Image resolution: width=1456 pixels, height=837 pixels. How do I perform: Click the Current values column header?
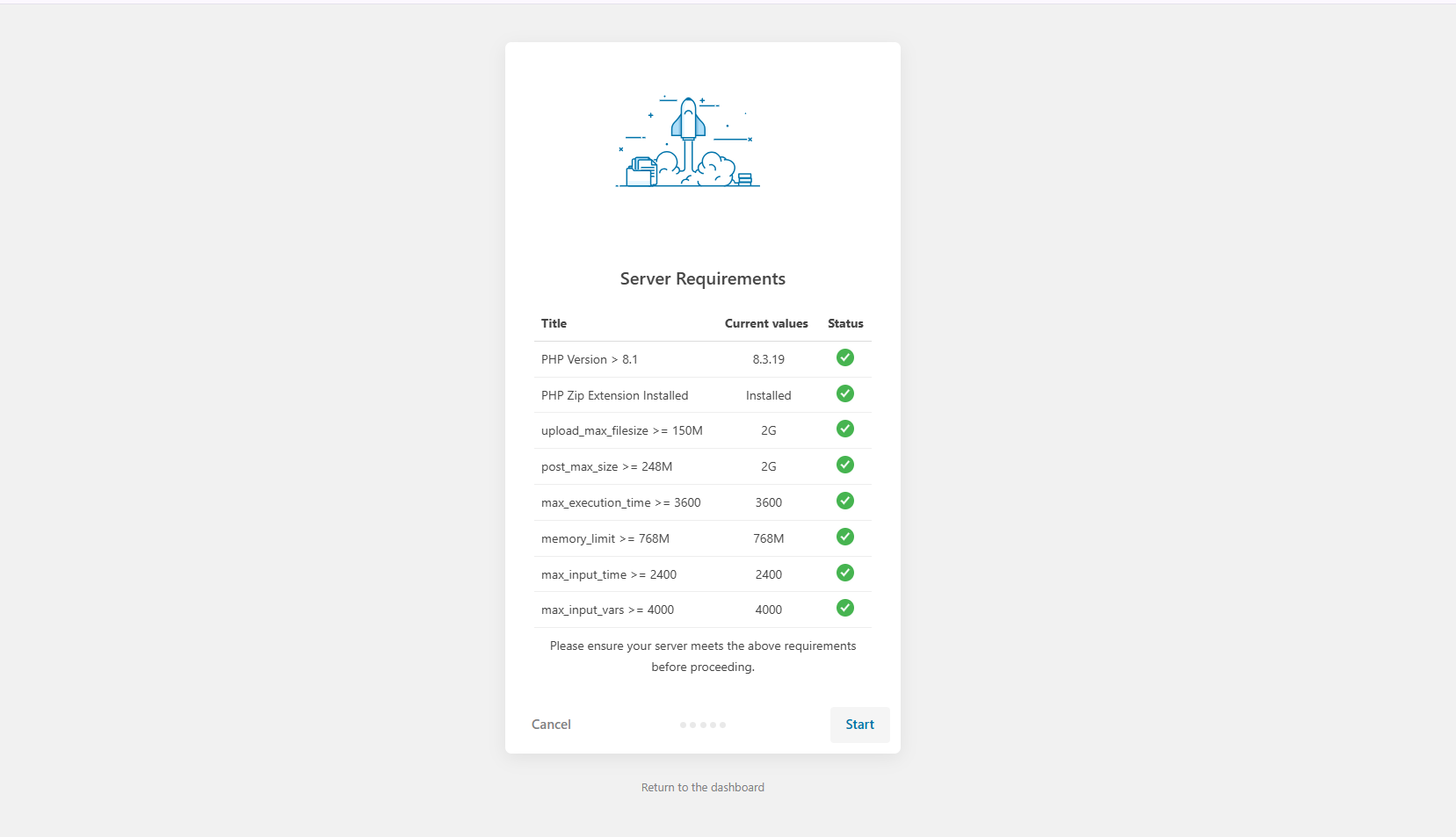pyautogui.click(x=766, y=323)
